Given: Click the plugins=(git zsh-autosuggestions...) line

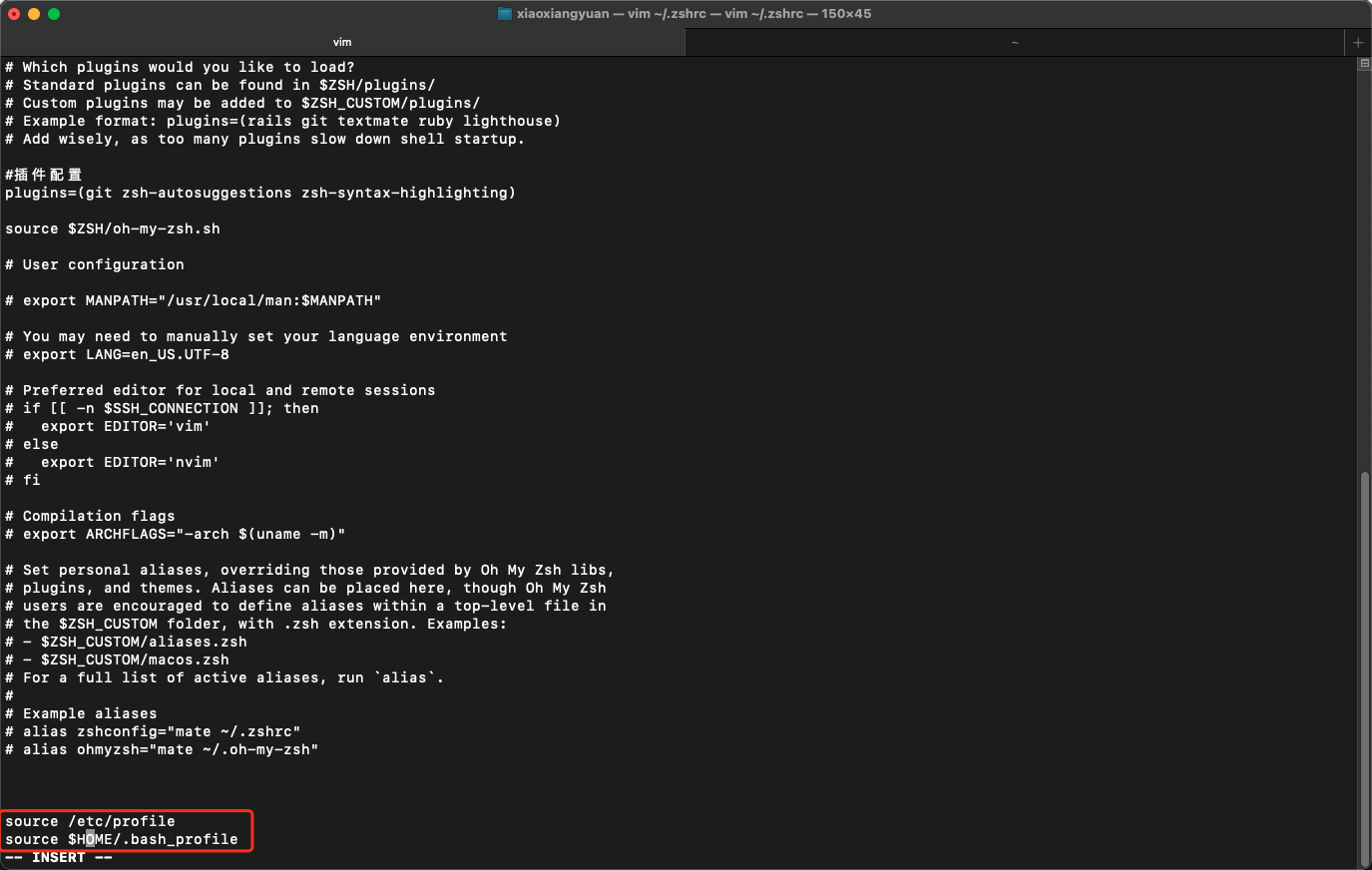Looking at the screenshot, I should (260, 193).
